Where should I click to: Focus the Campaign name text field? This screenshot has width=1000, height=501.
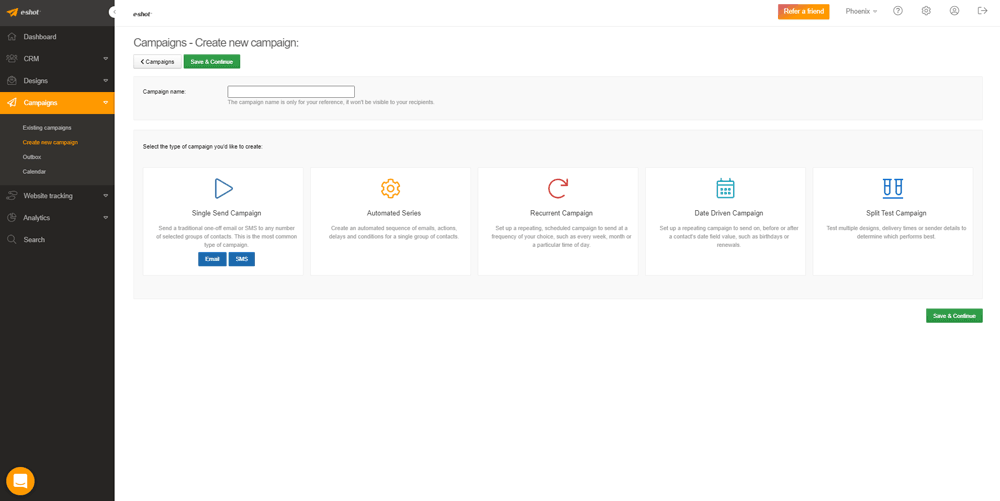[291, 92]
